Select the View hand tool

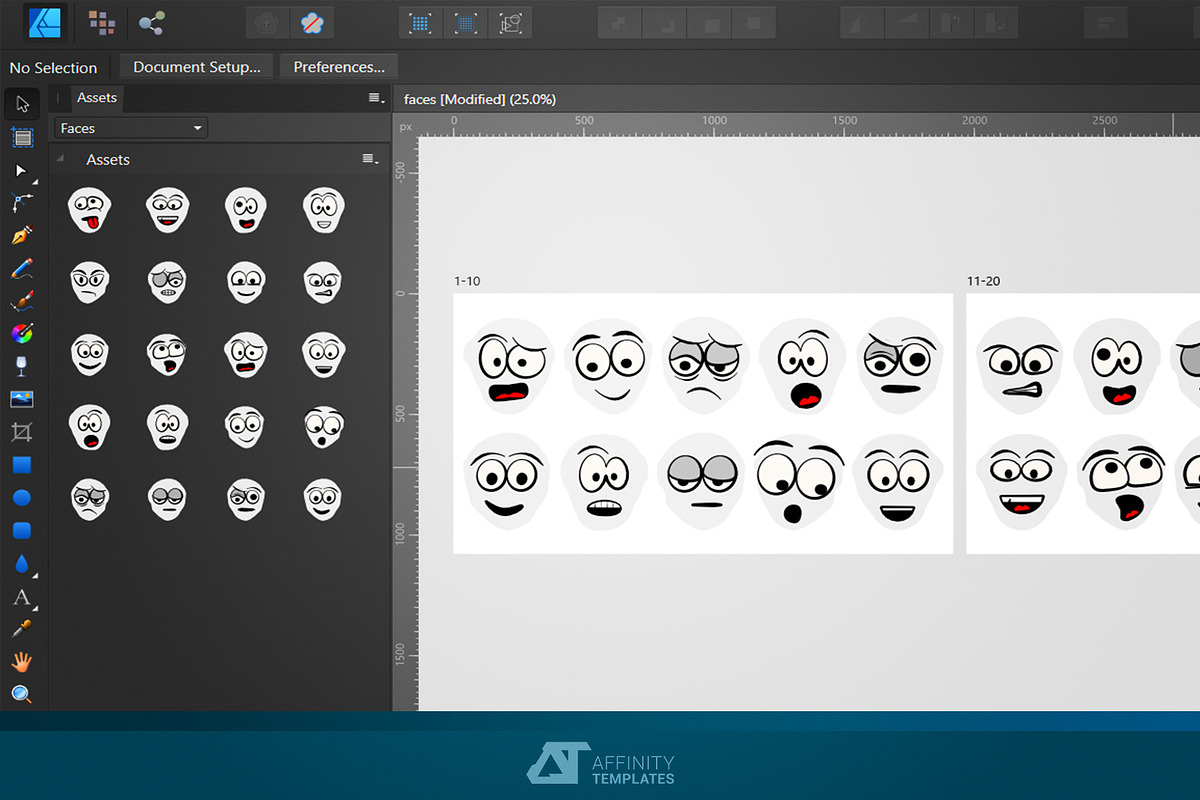coord(22,661)
